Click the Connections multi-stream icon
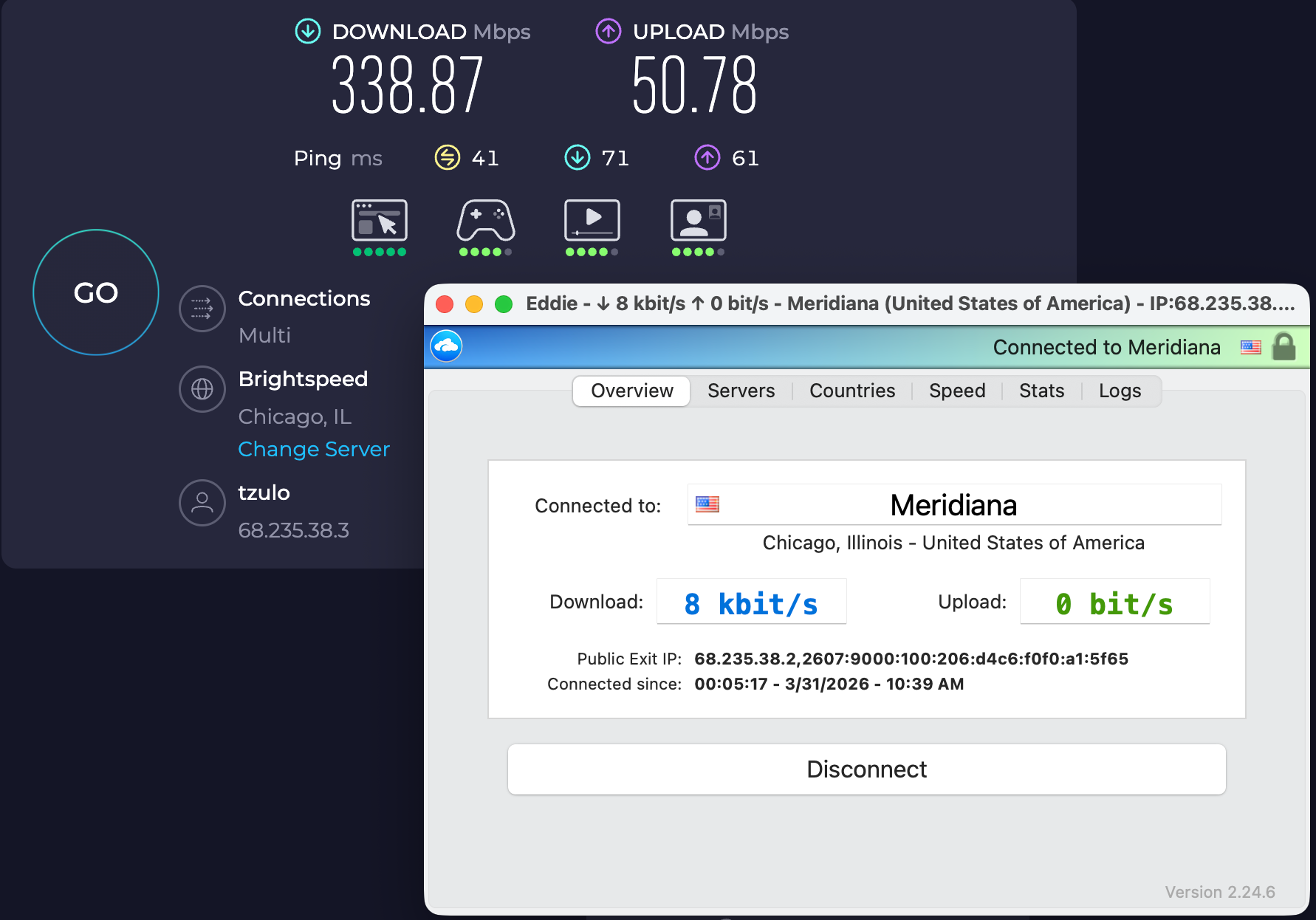This screenshot has height=920, width=1316. click(202, 309)
